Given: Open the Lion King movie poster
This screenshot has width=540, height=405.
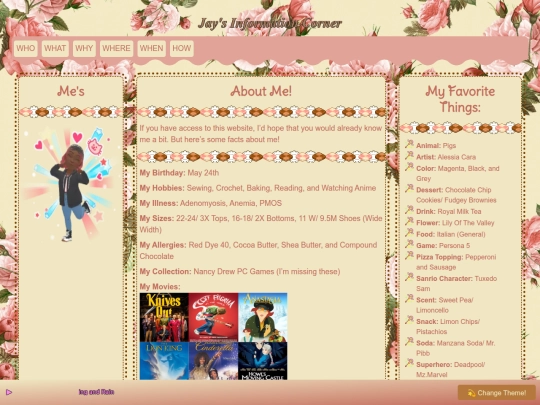Looking at the screenshot, I should pyautogui.click(x=164, y=361).
